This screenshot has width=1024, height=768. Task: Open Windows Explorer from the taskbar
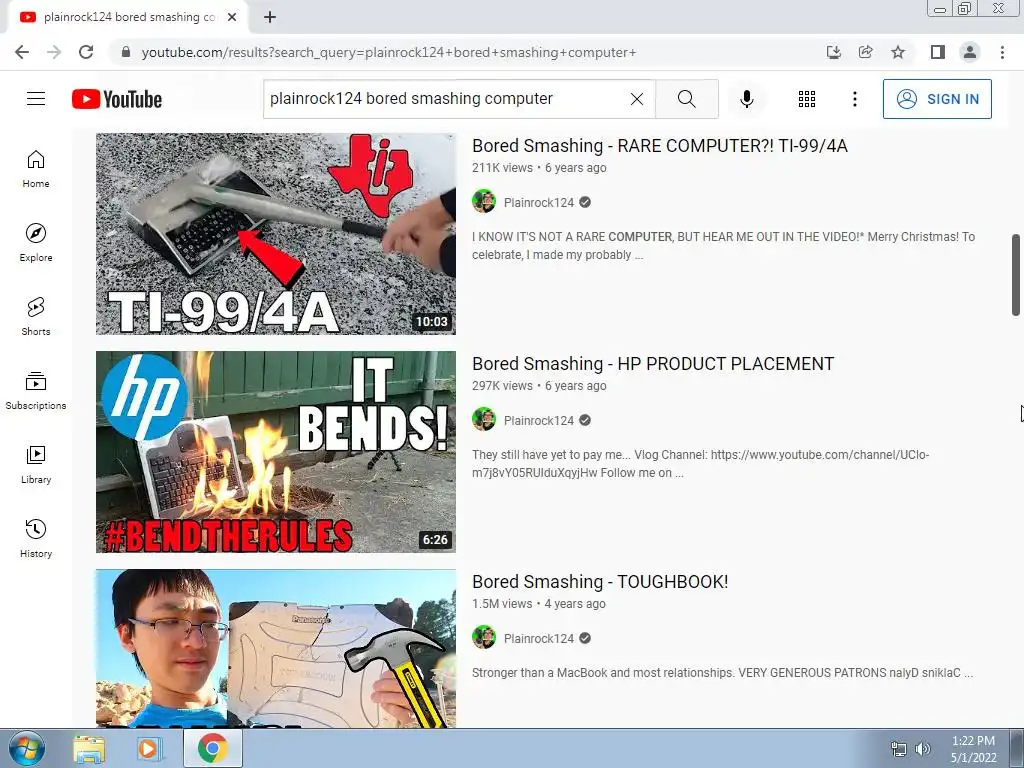pyautogui.click(x=89, y=749)
